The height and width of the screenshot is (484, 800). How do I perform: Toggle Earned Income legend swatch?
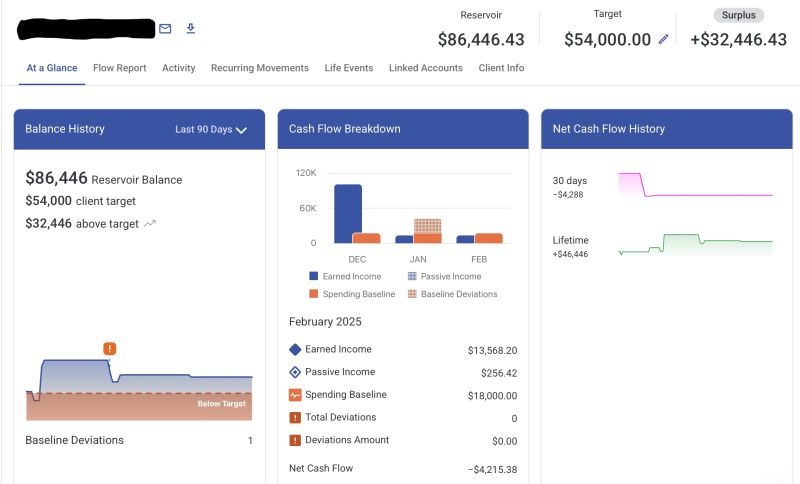[314, 276]
